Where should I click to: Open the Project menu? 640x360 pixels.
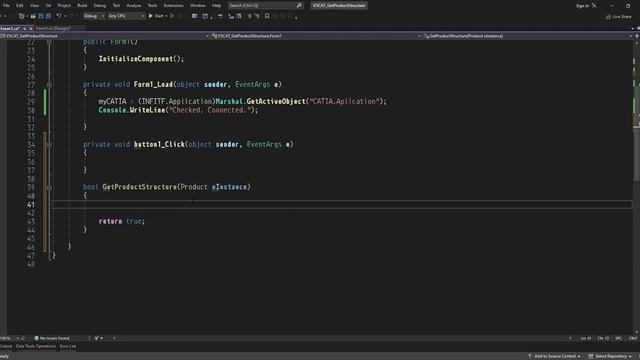[64, 6]
